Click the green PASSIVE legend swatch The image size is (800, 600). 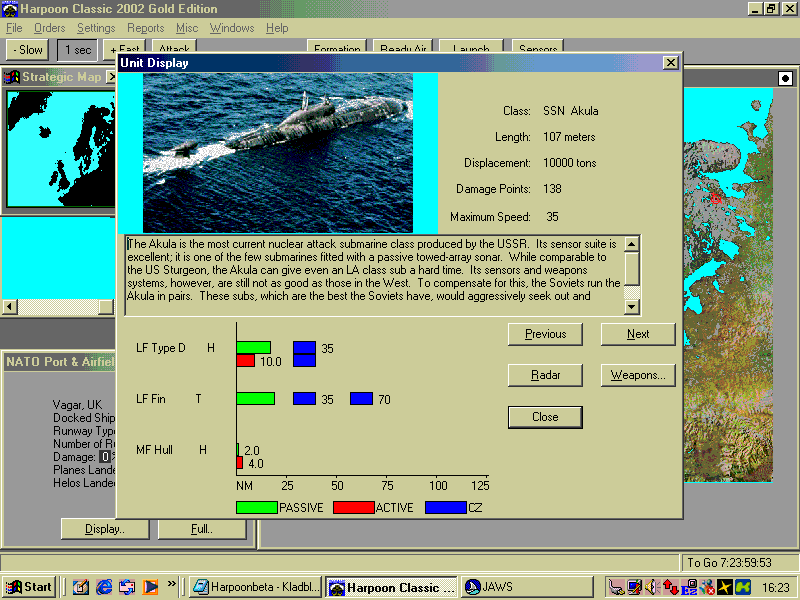pos(257,508)
